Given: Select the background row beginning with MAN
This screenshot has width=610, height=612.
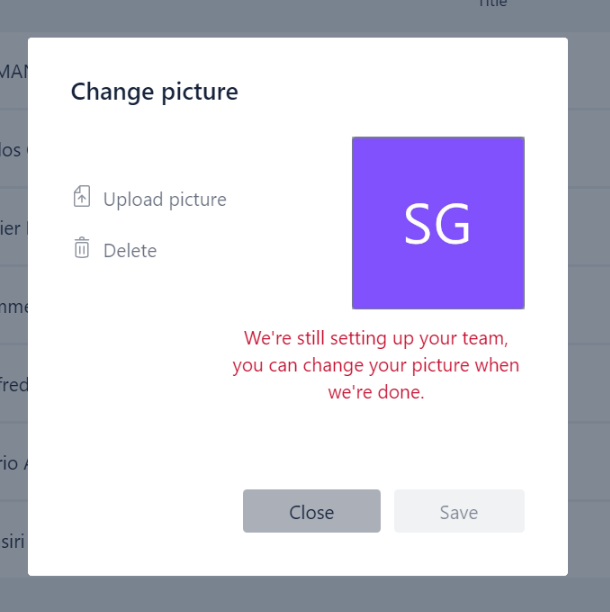Looking at the screenshot, I should pyautogui.click(x=14, y=71).
